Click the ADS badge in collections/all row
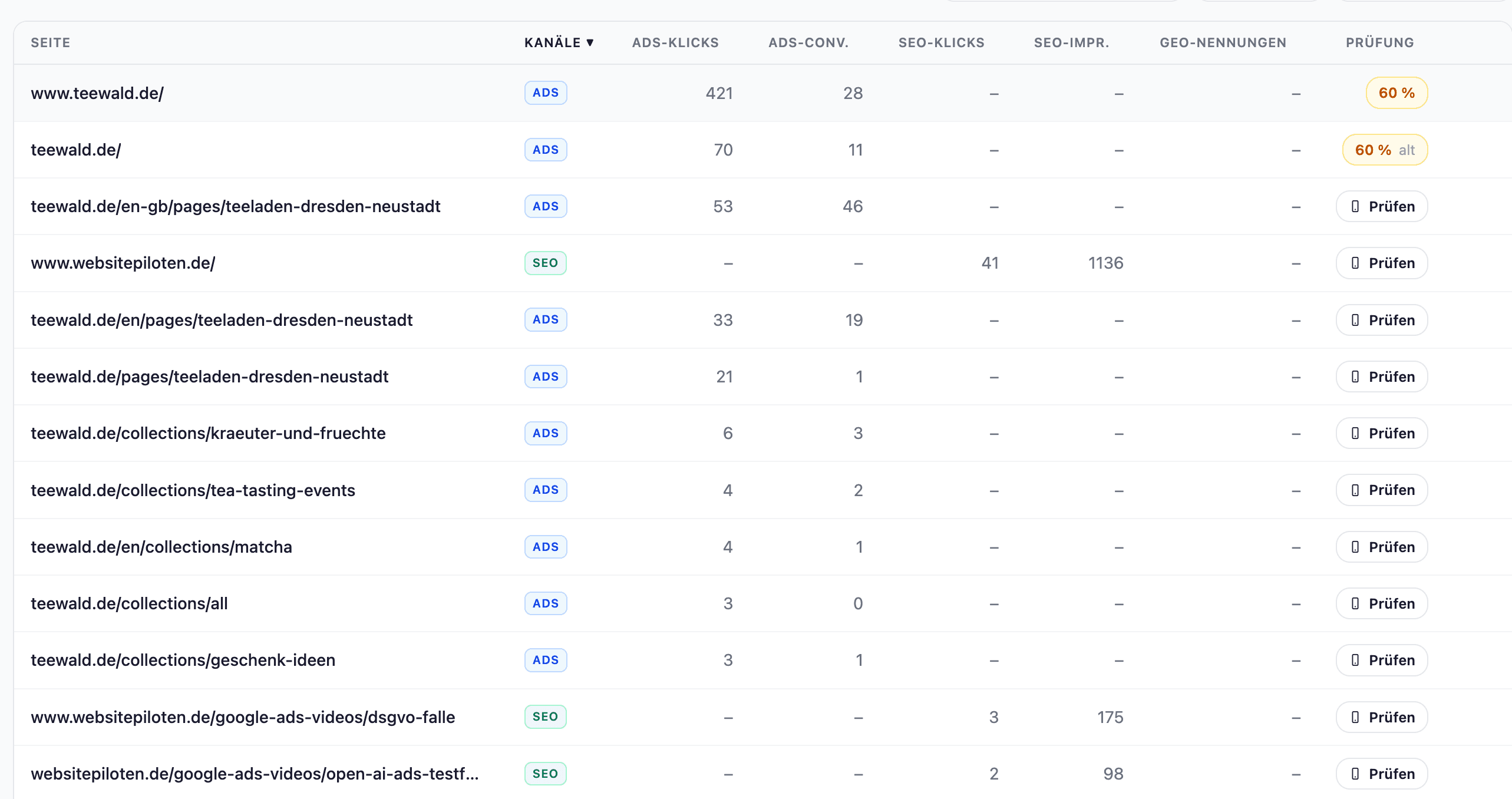The image size is (1512, 799). point(546,603)
